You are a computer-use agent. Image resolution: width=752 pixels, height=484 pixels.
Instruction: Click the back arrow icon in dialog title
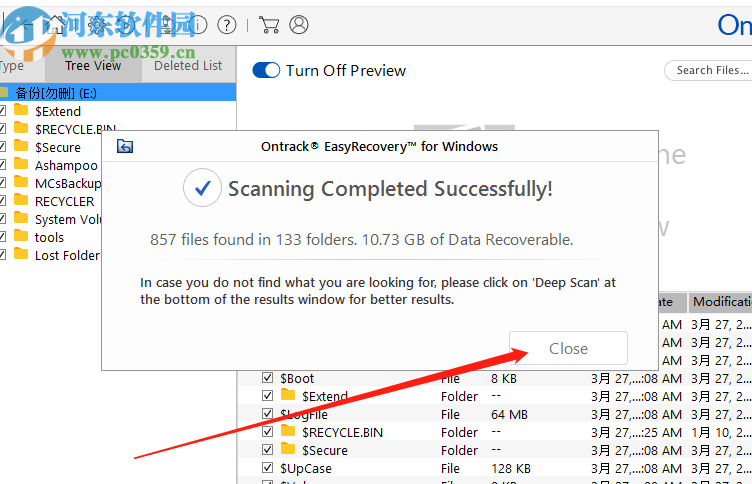(x=125, y=146)
